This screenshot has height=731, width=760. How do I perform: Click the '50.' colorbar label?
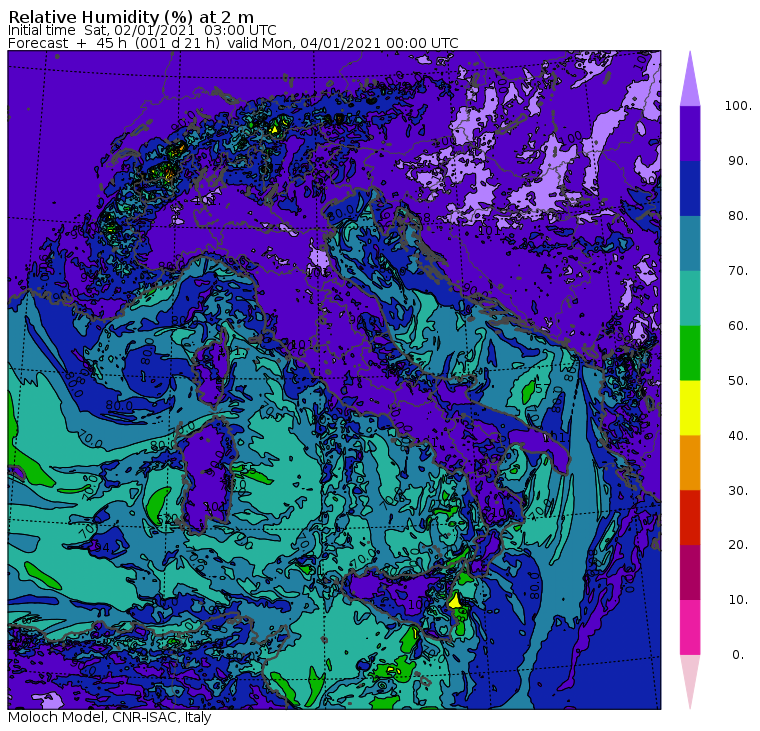tap(738, 381)
